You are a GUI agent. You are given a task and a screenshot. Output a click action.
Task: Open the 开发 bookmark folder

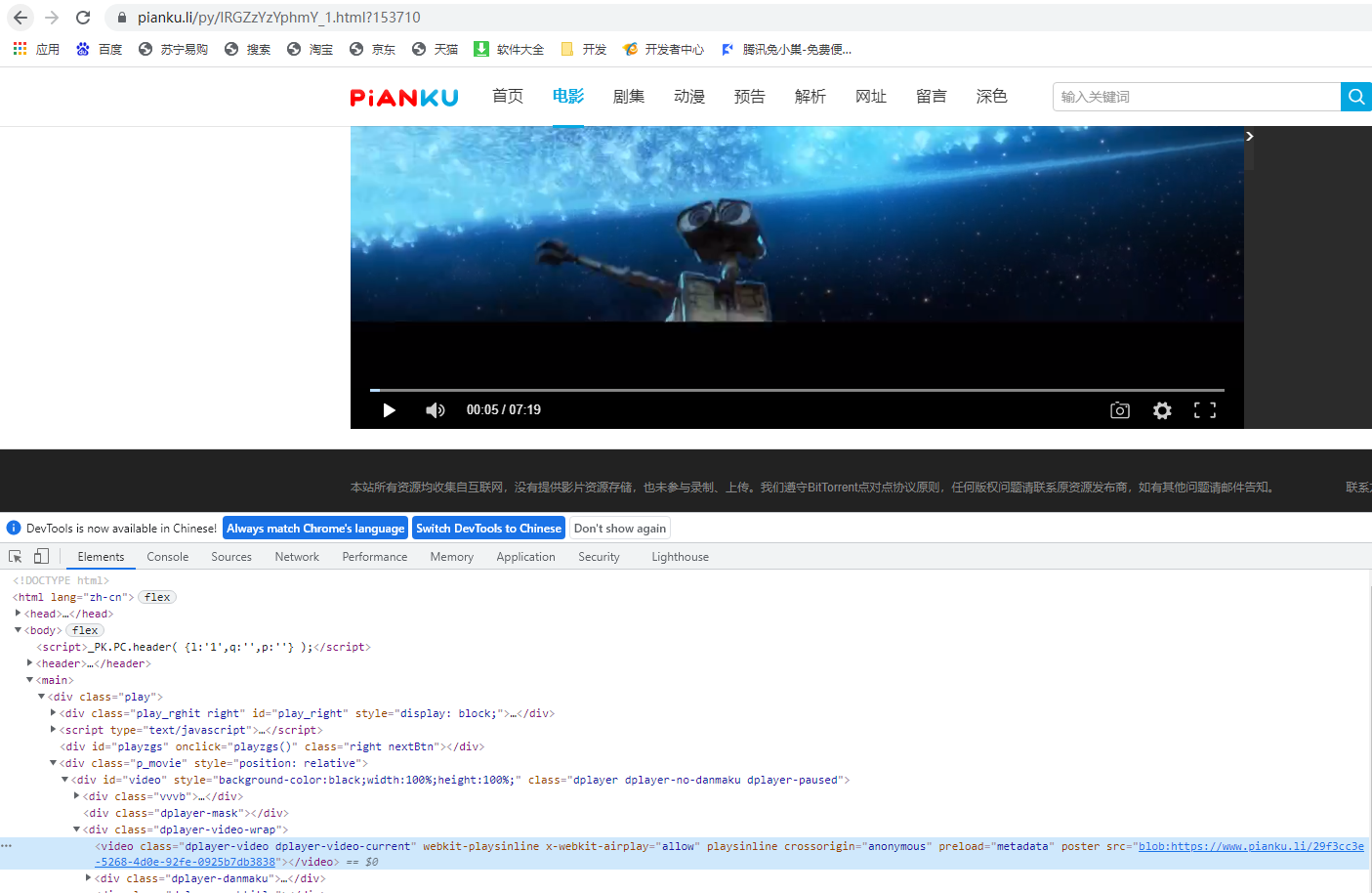coord(583,49)
